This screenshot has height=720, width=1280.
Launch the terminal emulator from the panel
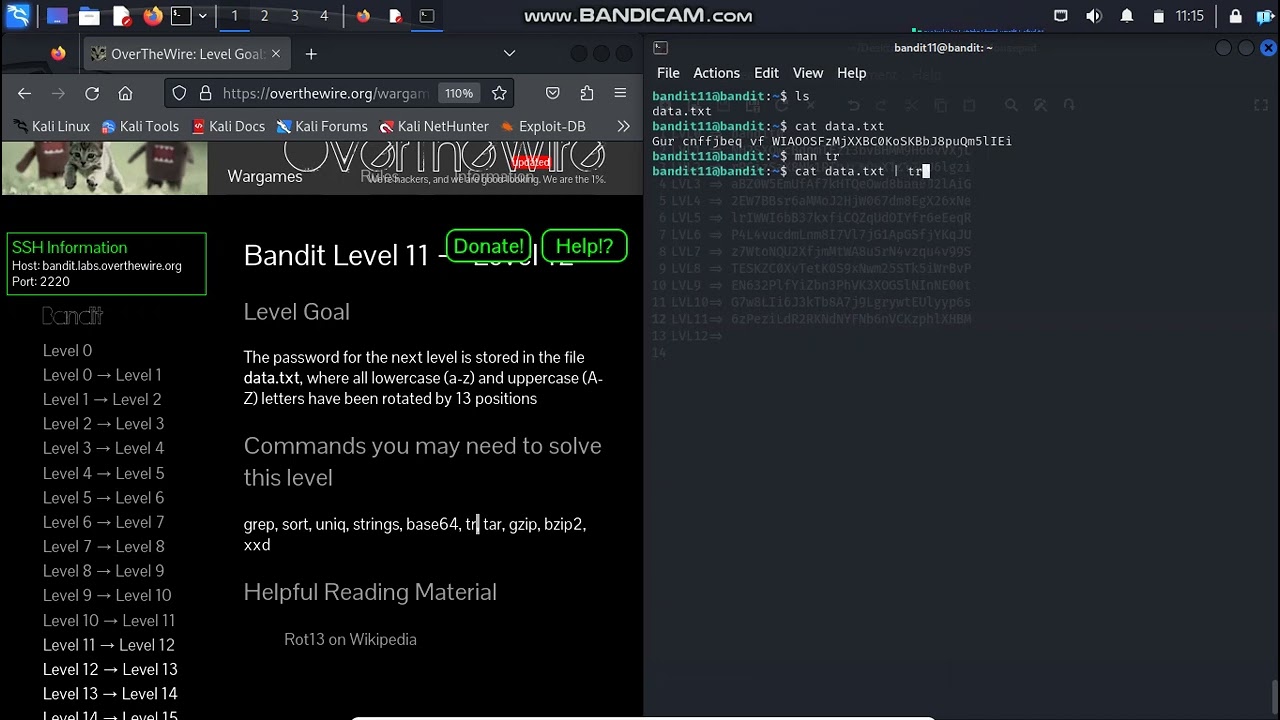pyautogui.click(x=181, y=16)
